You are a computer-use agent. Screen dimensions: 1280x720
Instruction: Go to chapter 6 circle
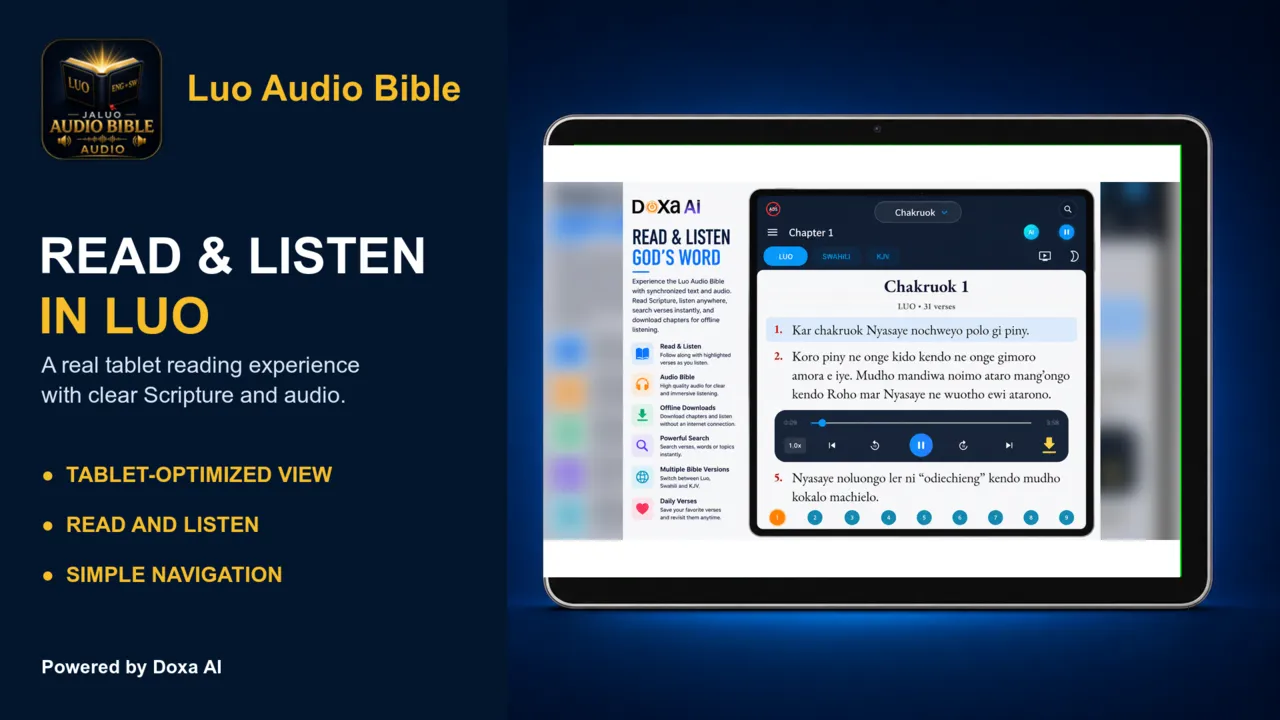point(960,517)
